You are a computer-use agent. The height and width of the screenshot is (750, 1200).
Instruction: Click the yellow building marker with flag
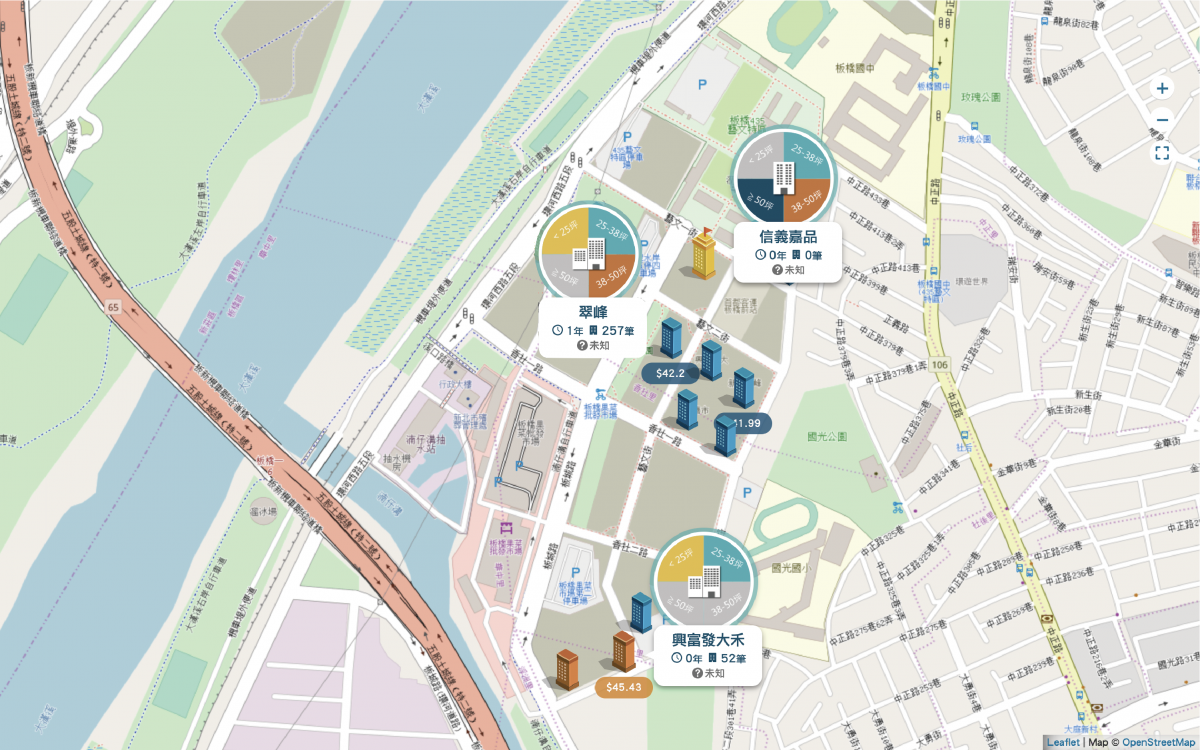[x=704, y=253]
